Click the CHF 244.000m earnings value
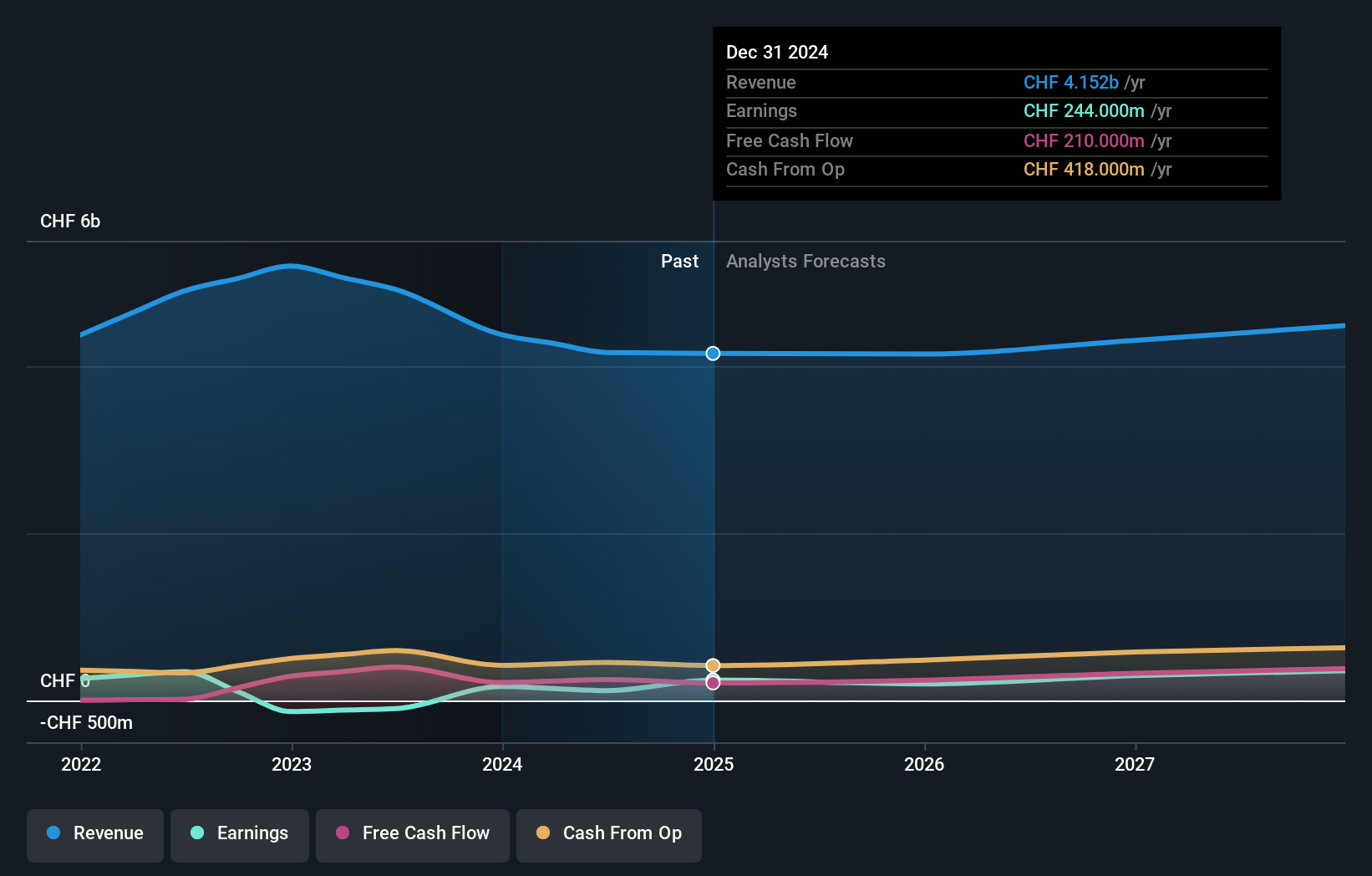The height and width of the screenshot is (876, 1372). point(1084,110)
